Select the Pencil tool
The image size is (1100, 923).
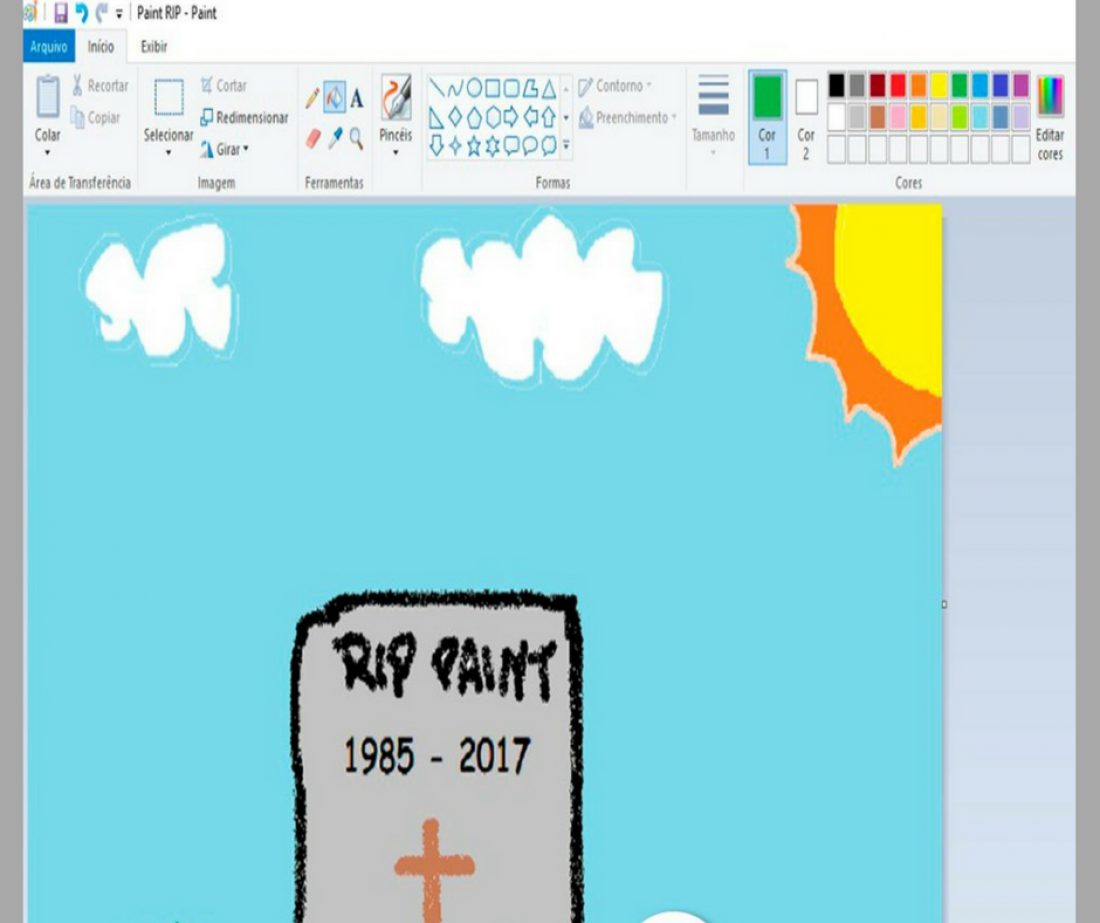pos(312,97)
